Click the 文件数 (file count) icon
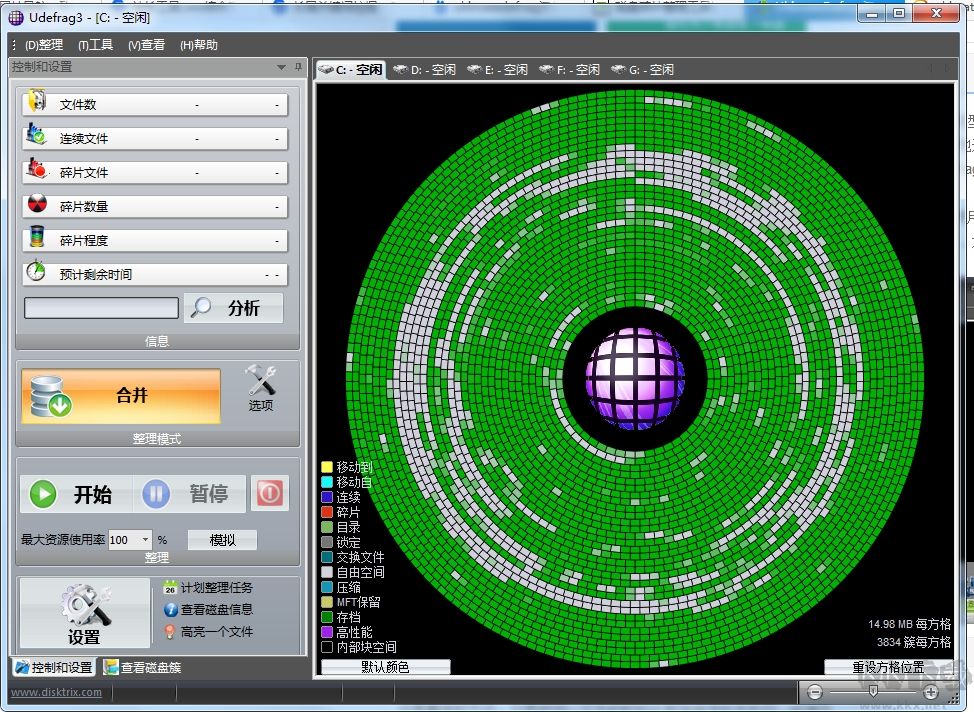974x712 pixels. 37,100
